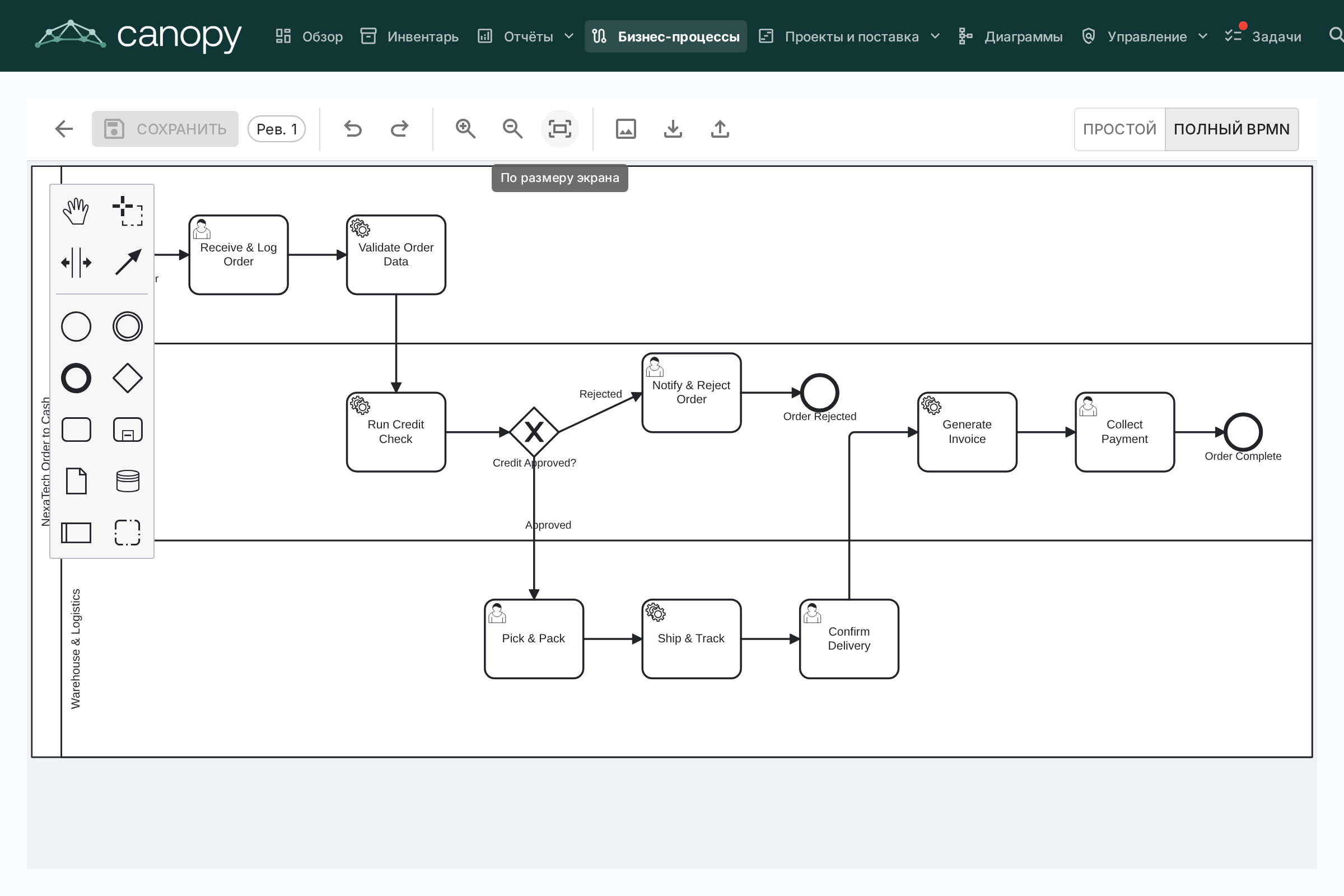1344x896 pixels.
Task: Select the Order Rejected end event
Action: pyautogui.click(x=819, y=393)
